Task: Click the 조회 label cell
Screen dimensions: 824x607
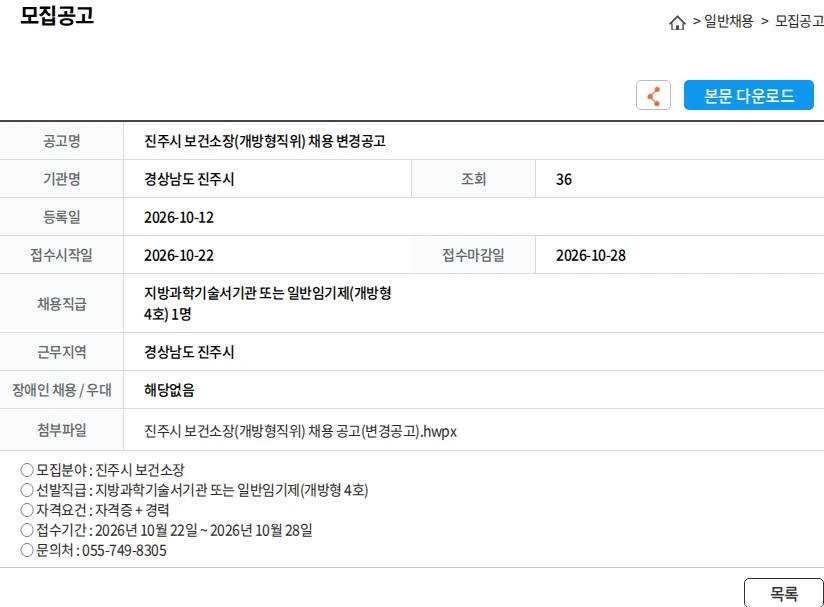Action: (x=473, y=179)
